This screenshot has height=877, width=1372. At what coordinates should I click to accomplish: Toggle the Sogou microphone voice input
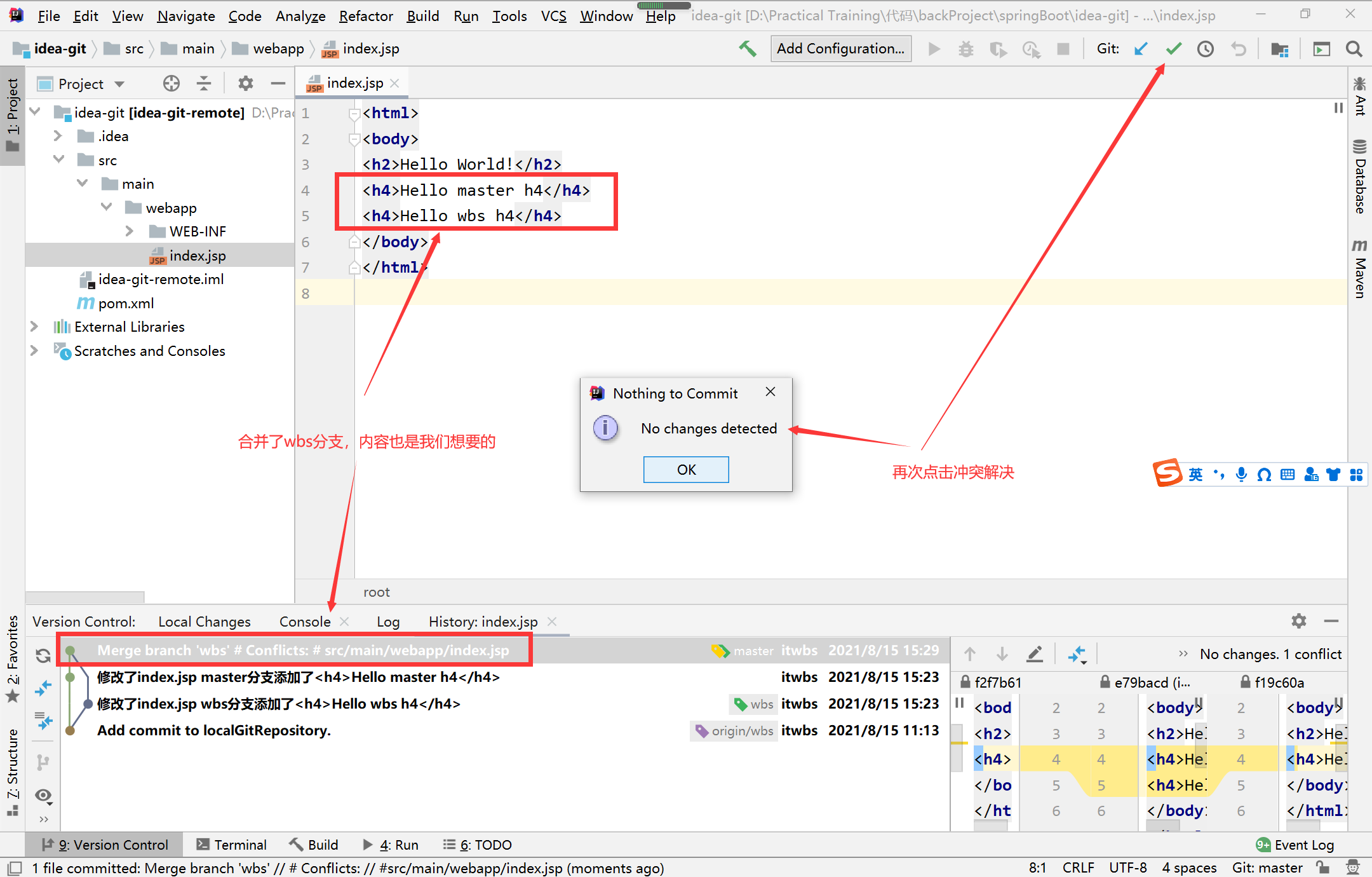coord(1241,474)
